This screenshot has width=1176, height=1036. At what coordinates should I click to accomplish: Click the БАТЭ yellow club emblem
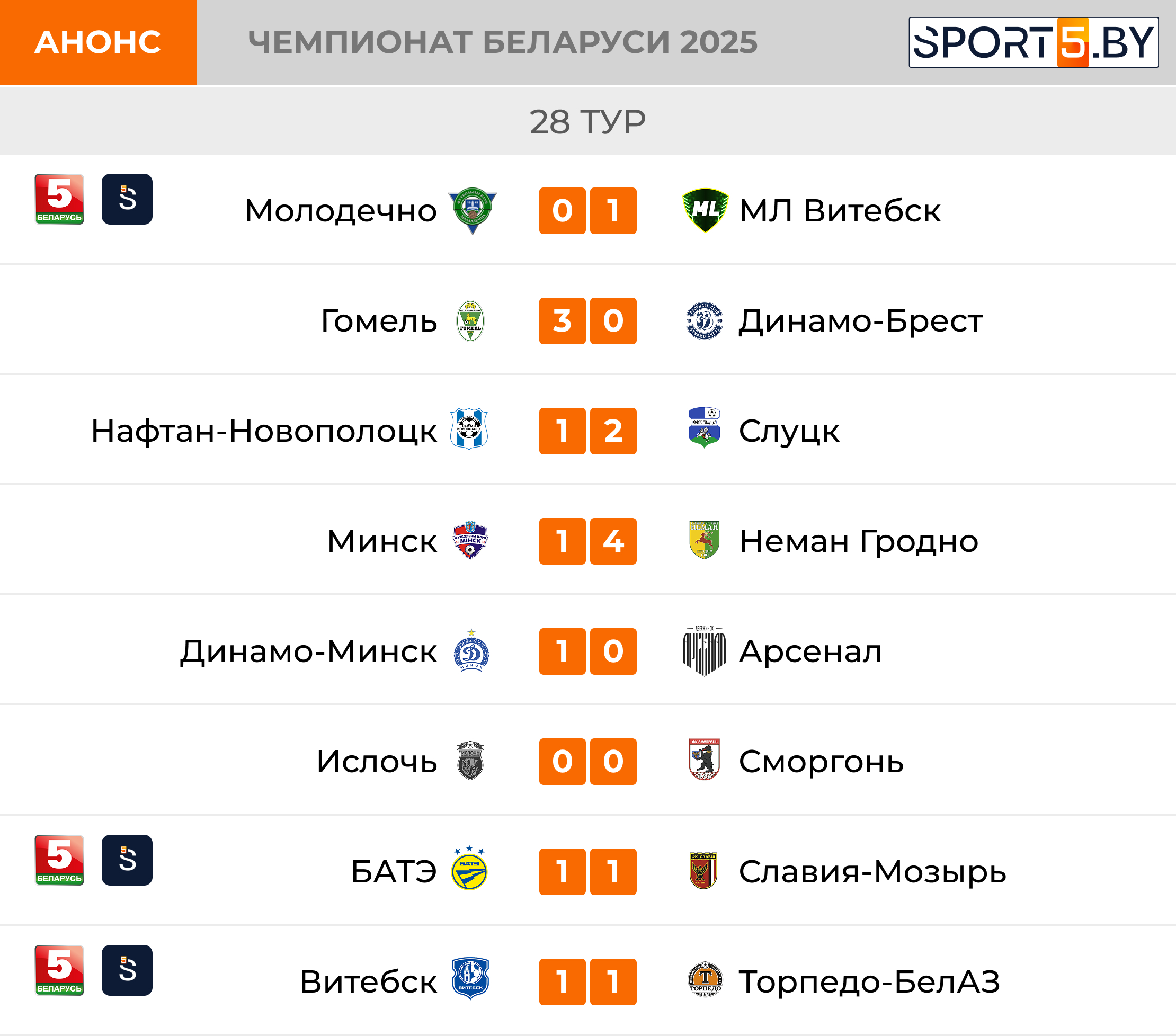pos(469,870)
